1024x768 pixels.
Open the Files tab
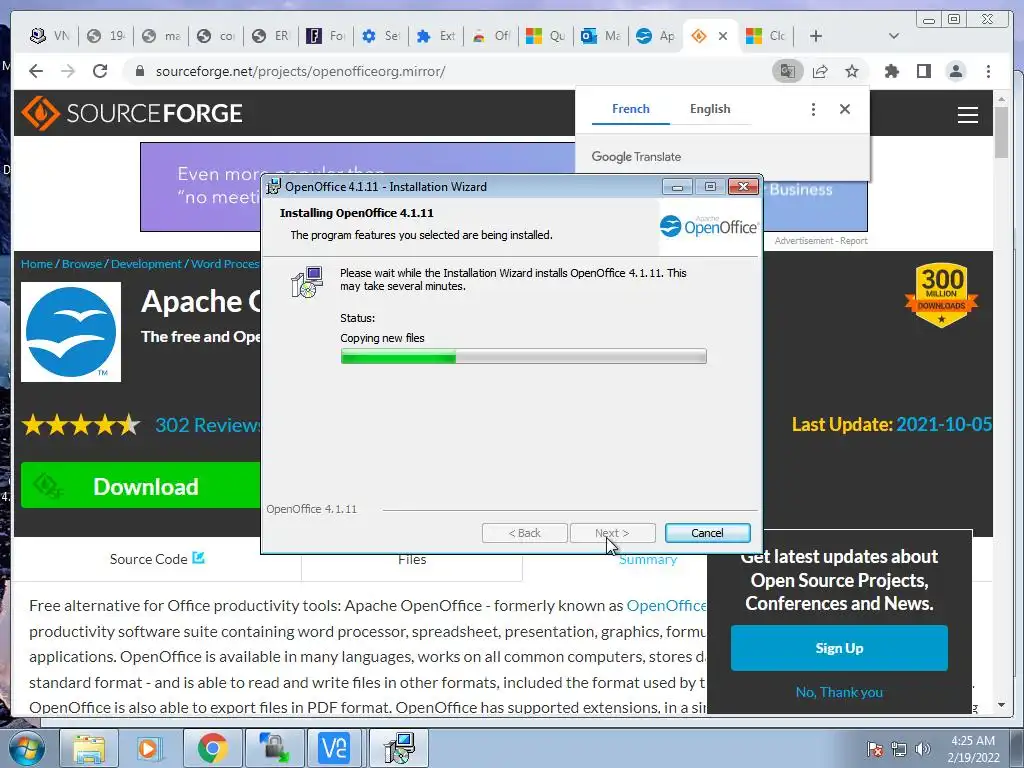(411, 560)
